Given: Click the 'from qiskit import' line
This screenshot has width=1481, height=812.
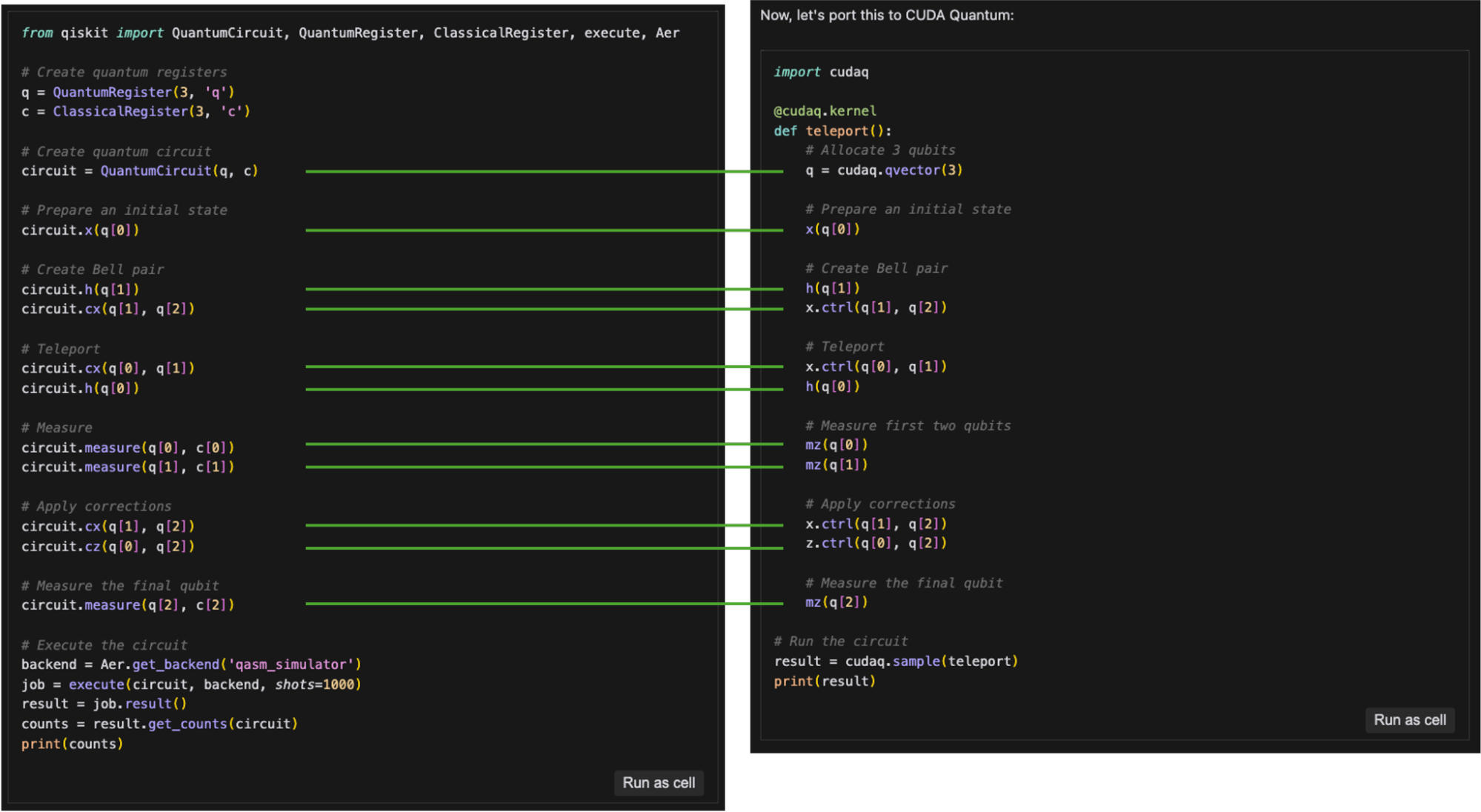Looking at the screenshot, I should tap(350, 33).
